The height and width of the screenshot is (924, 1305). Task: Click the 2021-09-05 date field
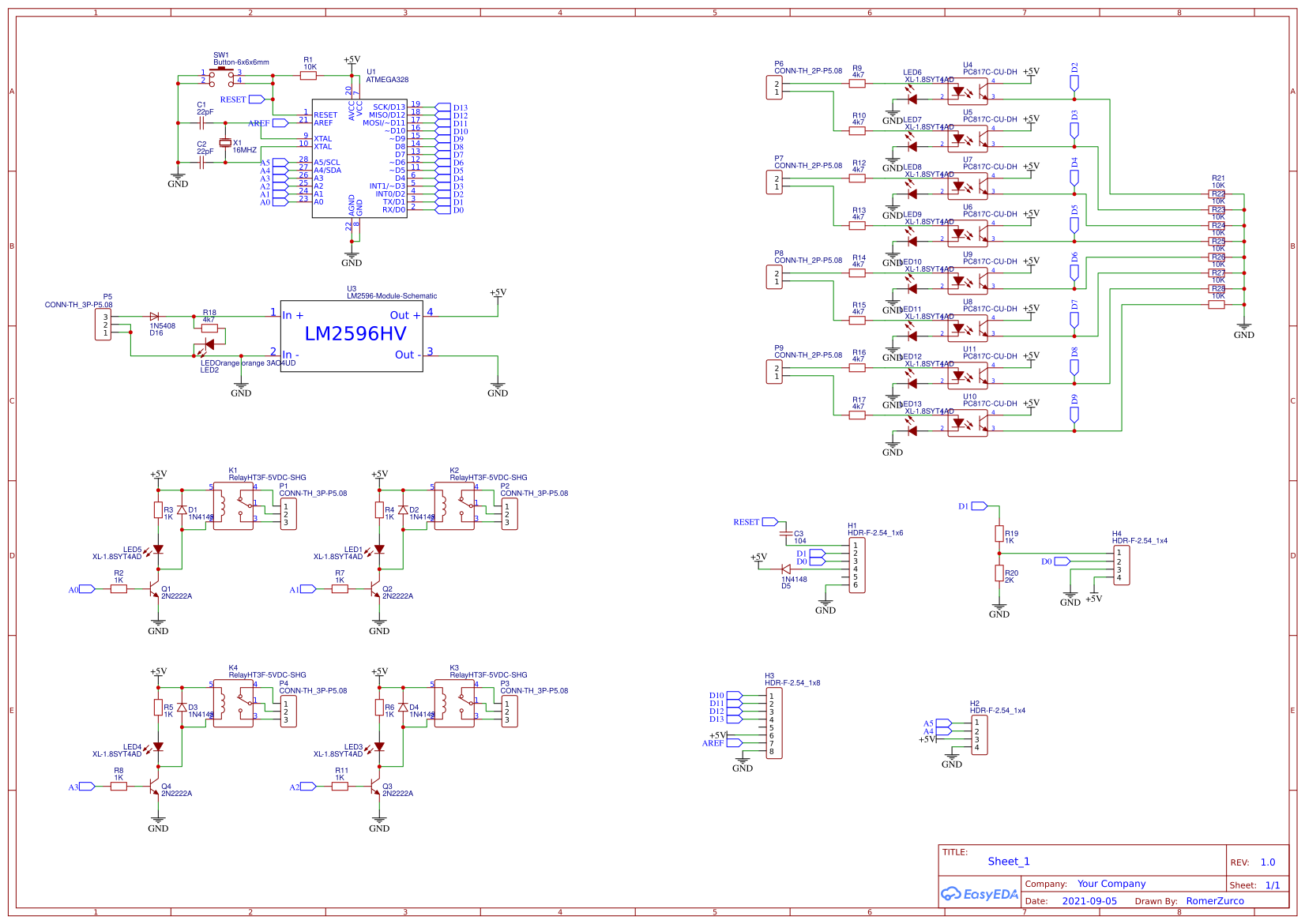coord(1091,900)
